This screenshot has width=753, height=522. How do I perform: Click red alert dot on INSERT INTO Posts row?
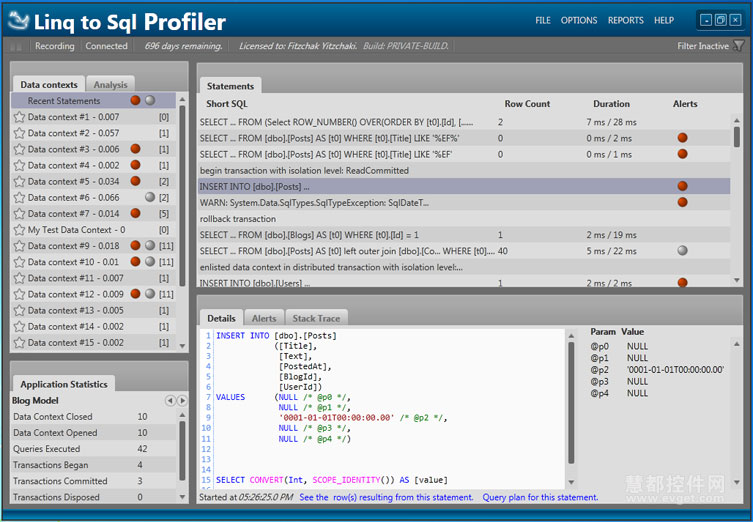[x=682, y=186]
